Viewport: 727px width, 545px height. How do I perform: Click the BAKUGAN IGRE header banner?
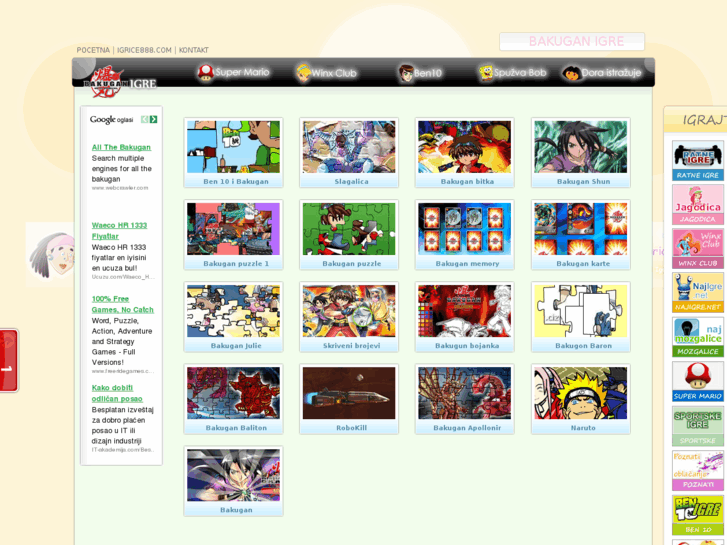click(572, 41)
